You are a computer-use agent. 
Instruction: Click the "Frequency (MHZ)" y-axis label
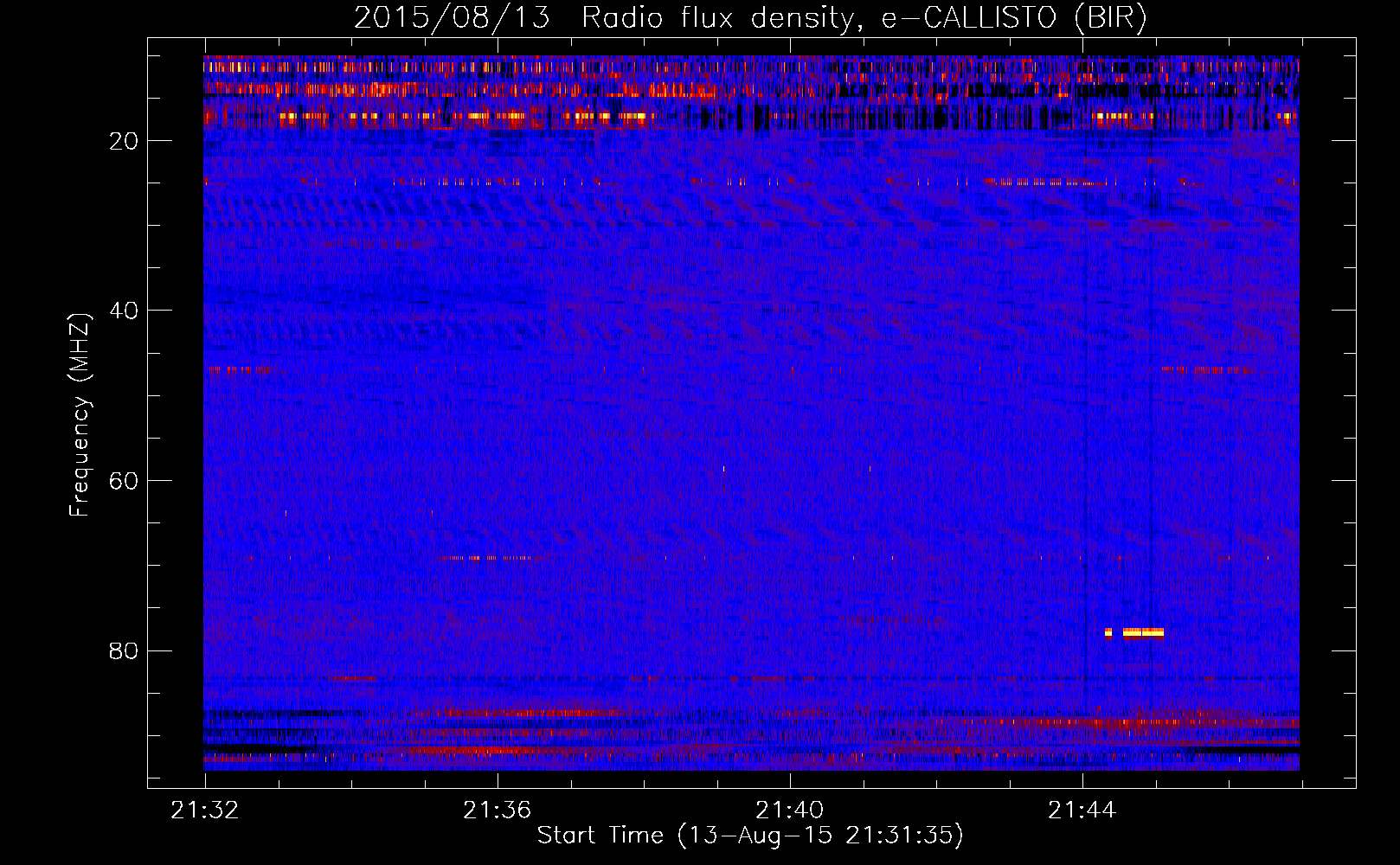coord(79,415)
